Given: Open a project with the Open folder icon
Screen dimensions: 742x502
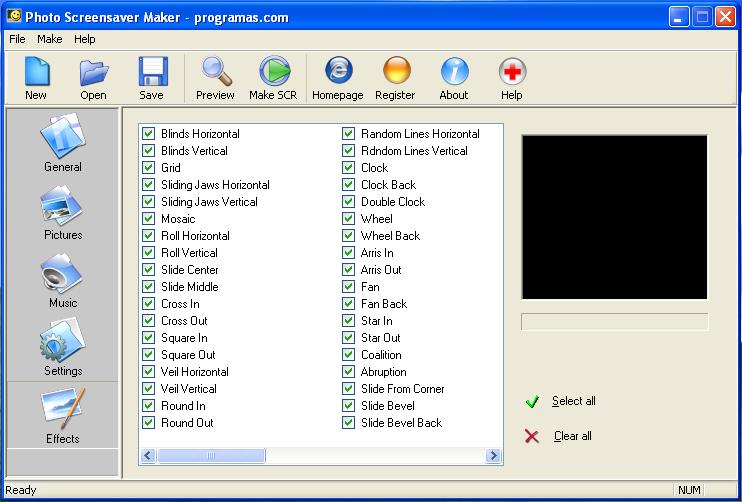Looking at the screenshot, I should click(x=94, y=72).
